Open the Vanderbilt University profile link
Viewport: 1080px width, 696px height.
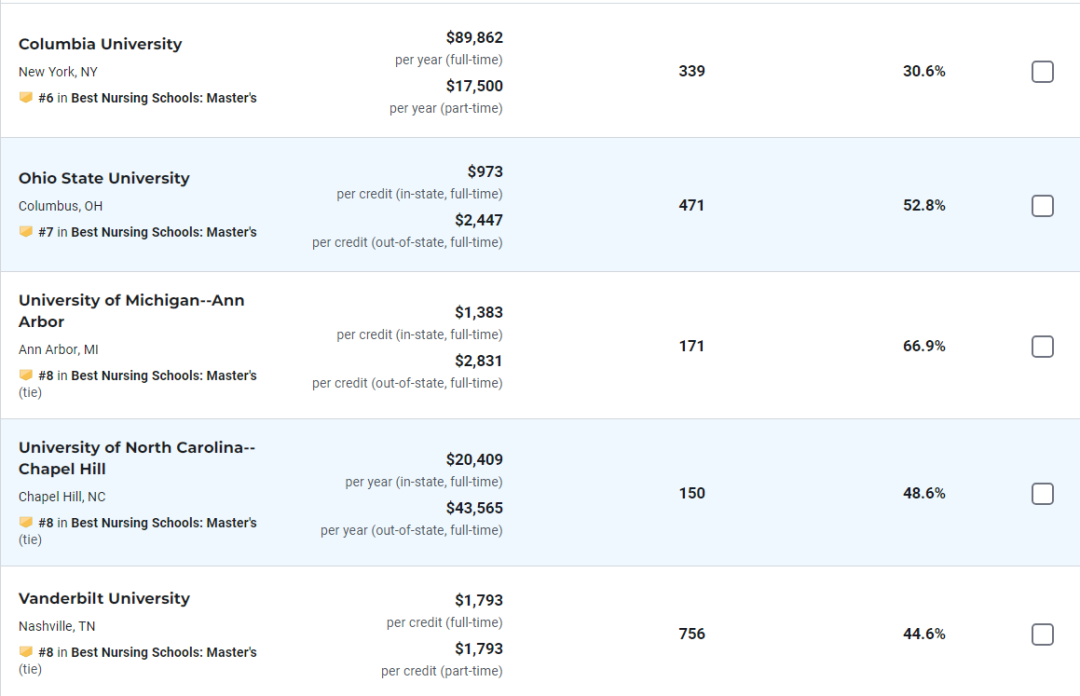pos(104,598)
